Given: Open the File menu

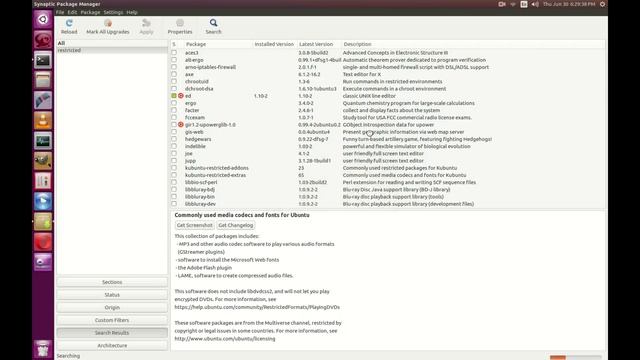Looking at the screenshot, I should [x=60, y=12].
